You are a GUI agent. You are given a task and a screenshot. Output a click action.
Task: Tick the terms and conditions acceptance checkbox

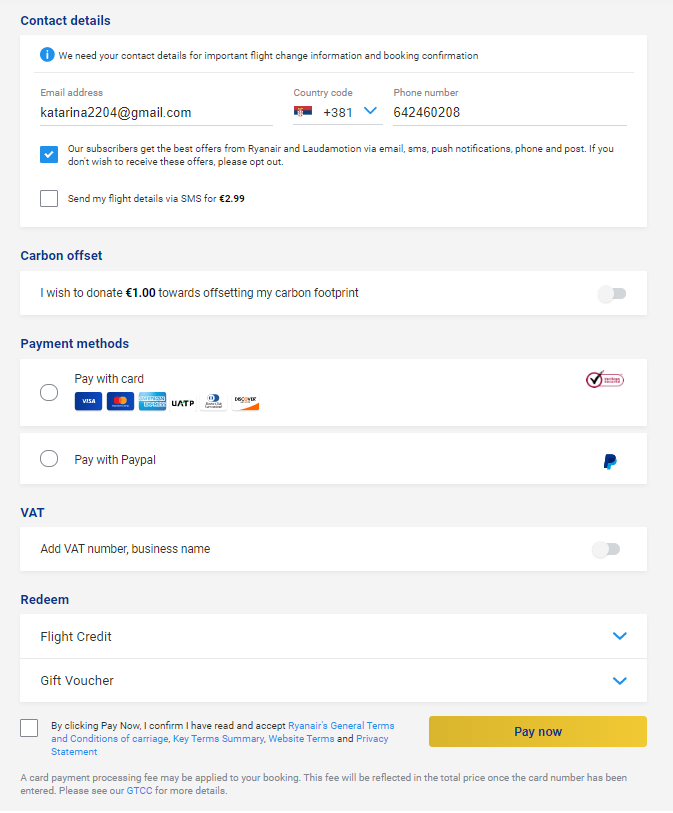pos(29,727)
